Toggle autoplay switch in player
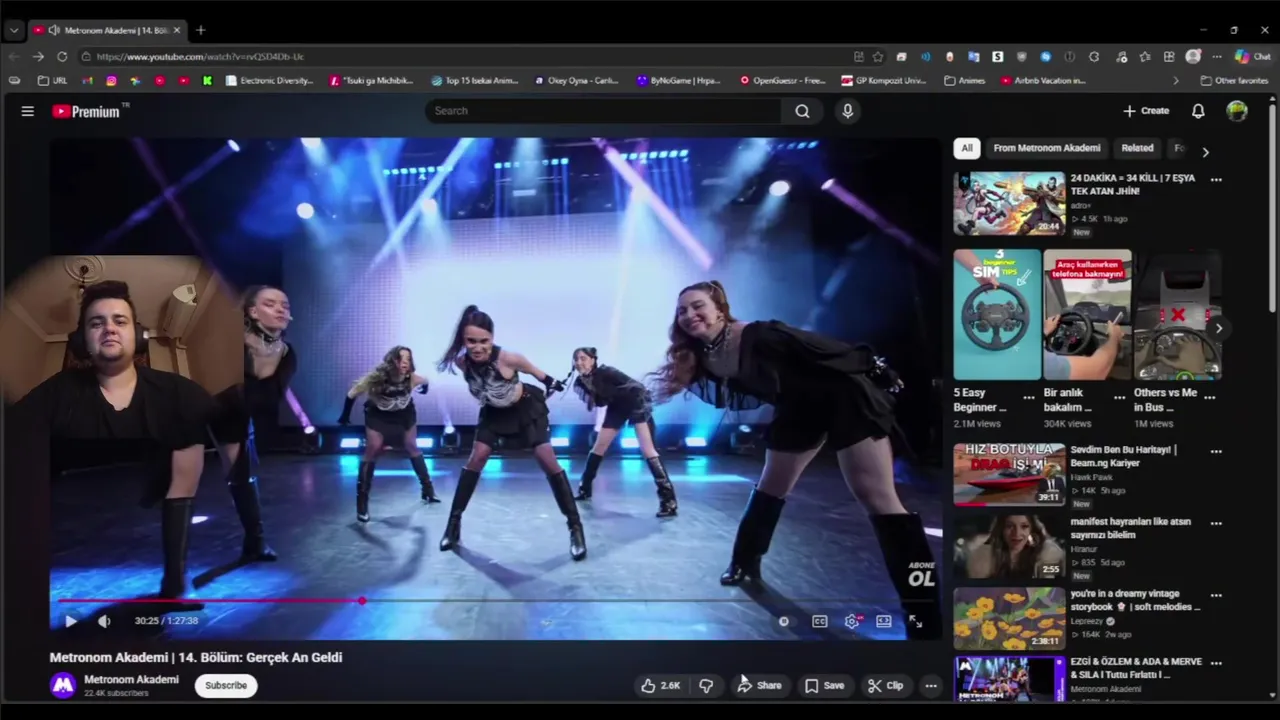 (x=784, y=621)
